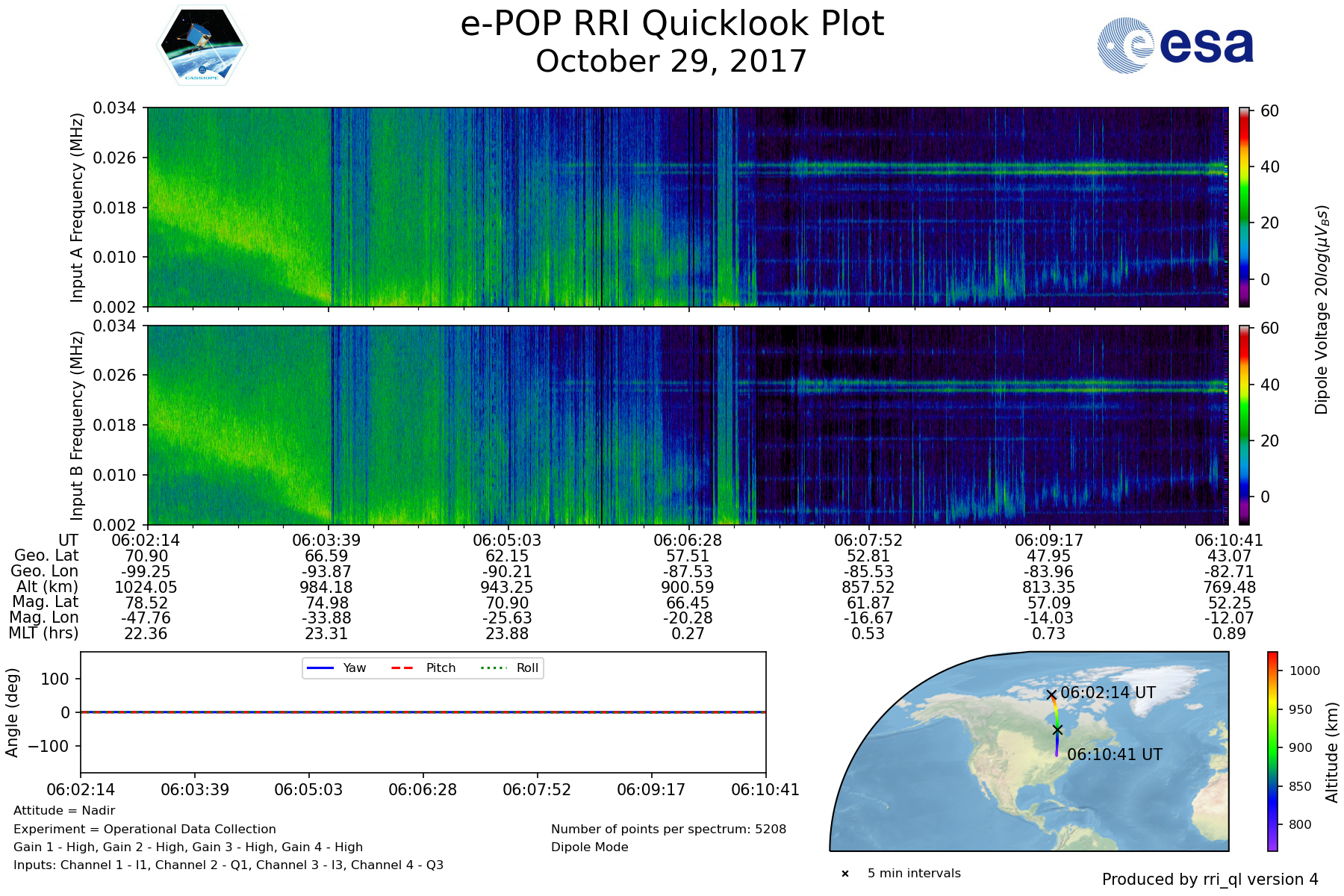Click the Input B frequency spectrogram

click(x=687, y=424)
